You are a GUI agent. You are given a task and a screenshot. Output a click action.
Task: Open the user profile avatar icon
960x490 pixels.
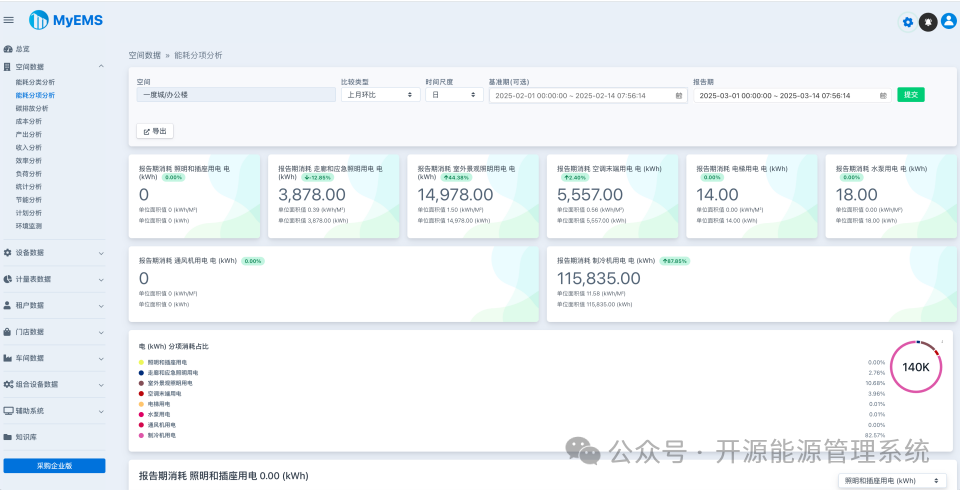pyautogui.click(x=948, y=21)
